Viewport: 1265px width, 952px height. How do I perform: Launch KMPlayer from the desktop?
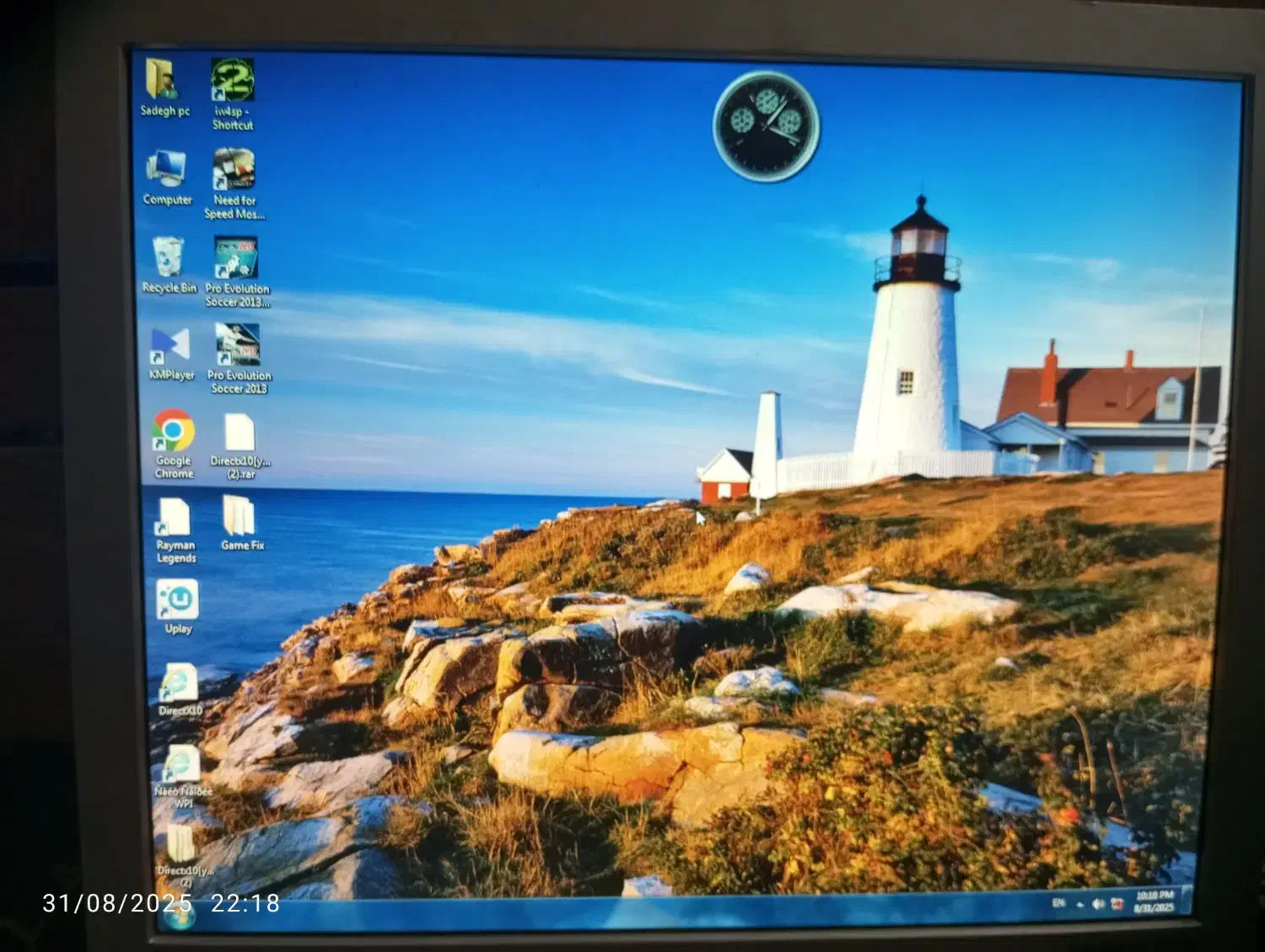(x=171, y=353)
